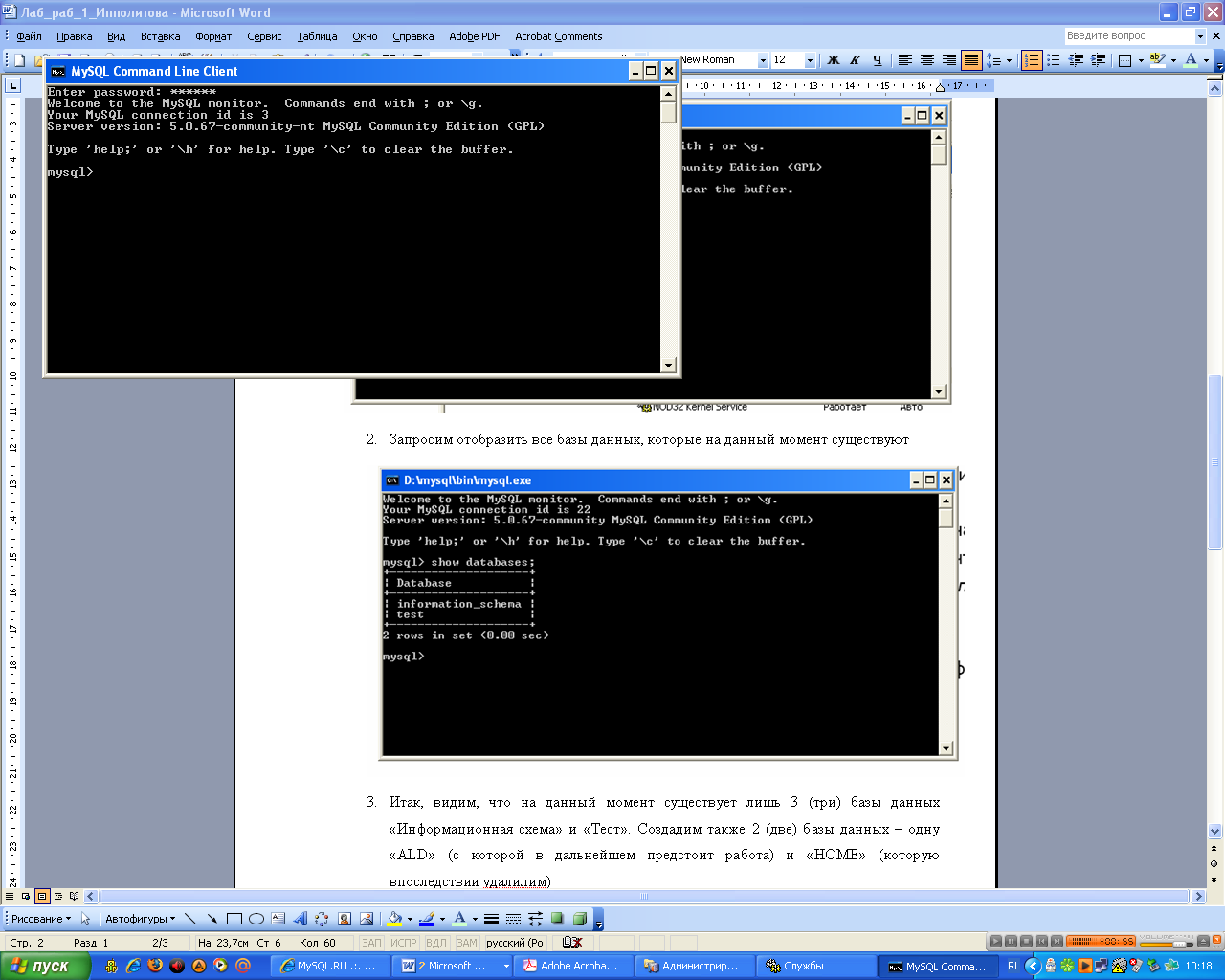Open line spacing dropdown arrow
Screen dimensions: 1225x980
[x=1009, y=59]
